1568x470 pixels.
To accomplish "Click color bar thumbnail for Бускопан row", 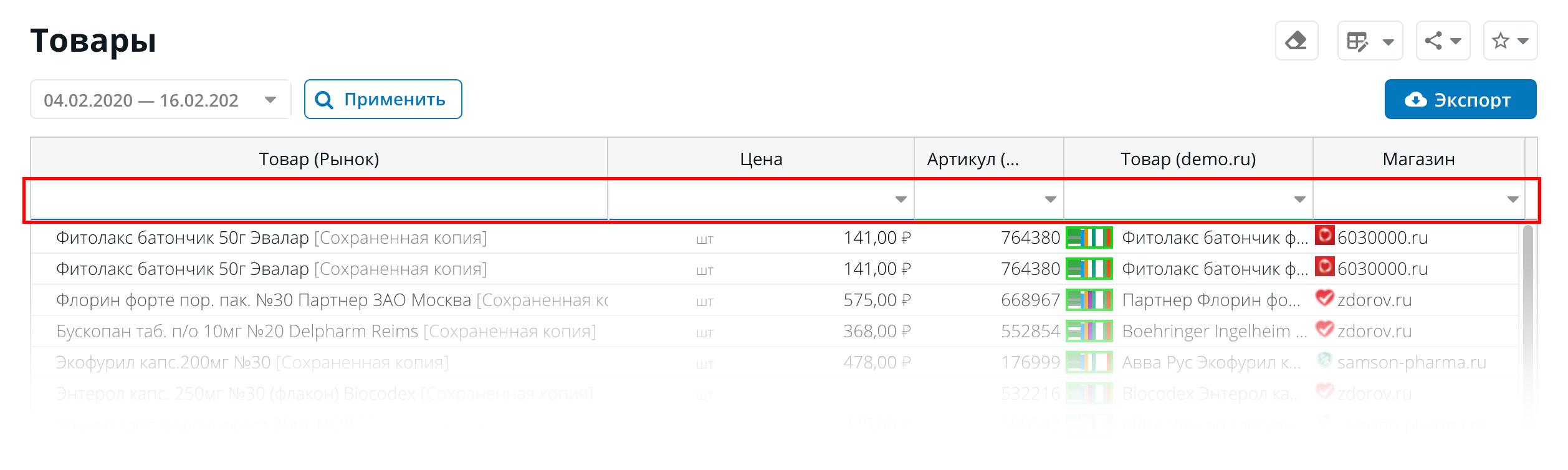I will pyautogui.click(x=1089, y=331).
